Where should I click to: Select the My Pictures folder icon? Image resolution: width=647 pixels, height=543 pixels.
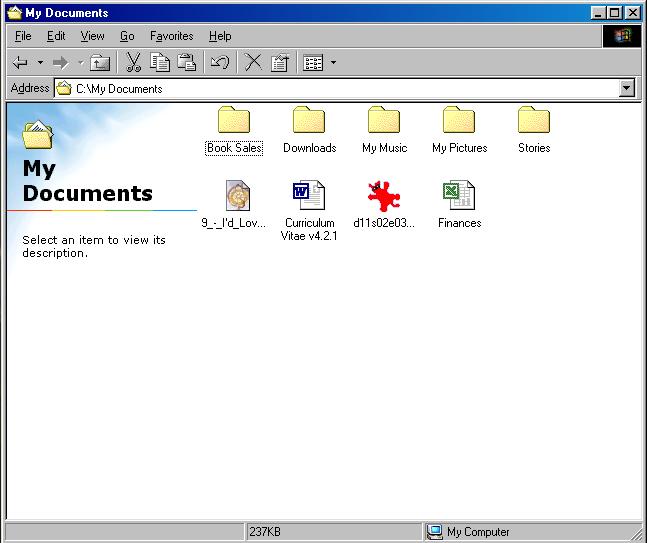tap(459, 120)
